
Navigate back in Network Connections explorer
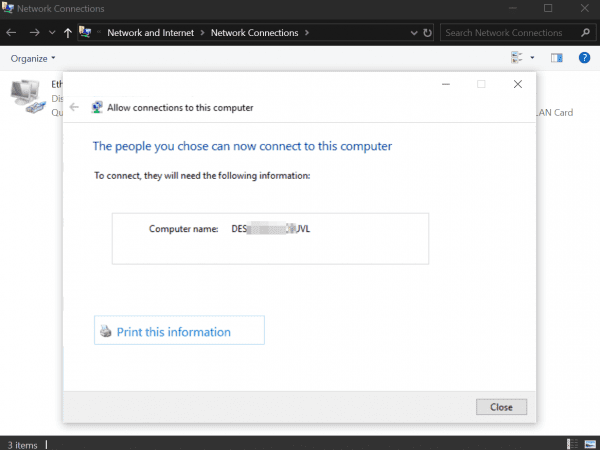[x=11, y=32]
